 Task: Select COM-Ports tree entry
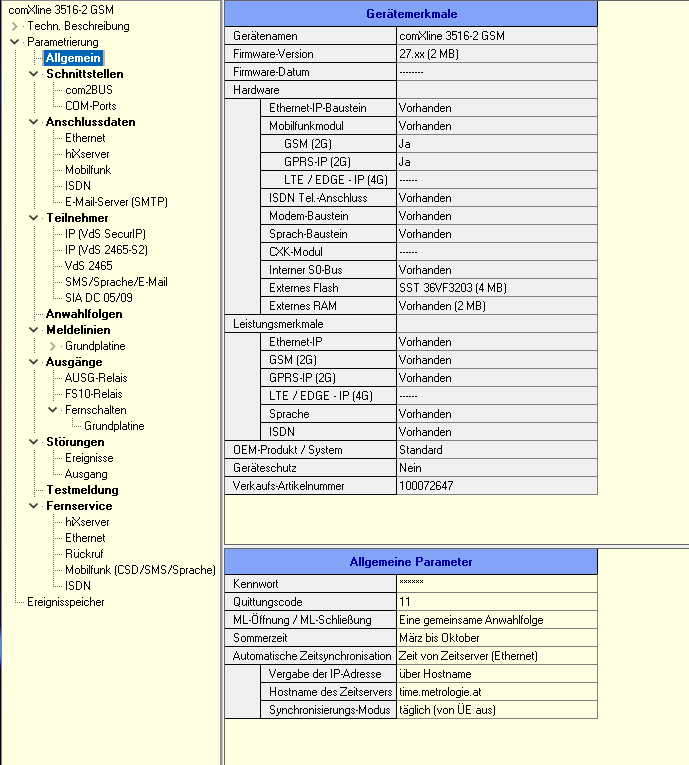click(90, 106)
